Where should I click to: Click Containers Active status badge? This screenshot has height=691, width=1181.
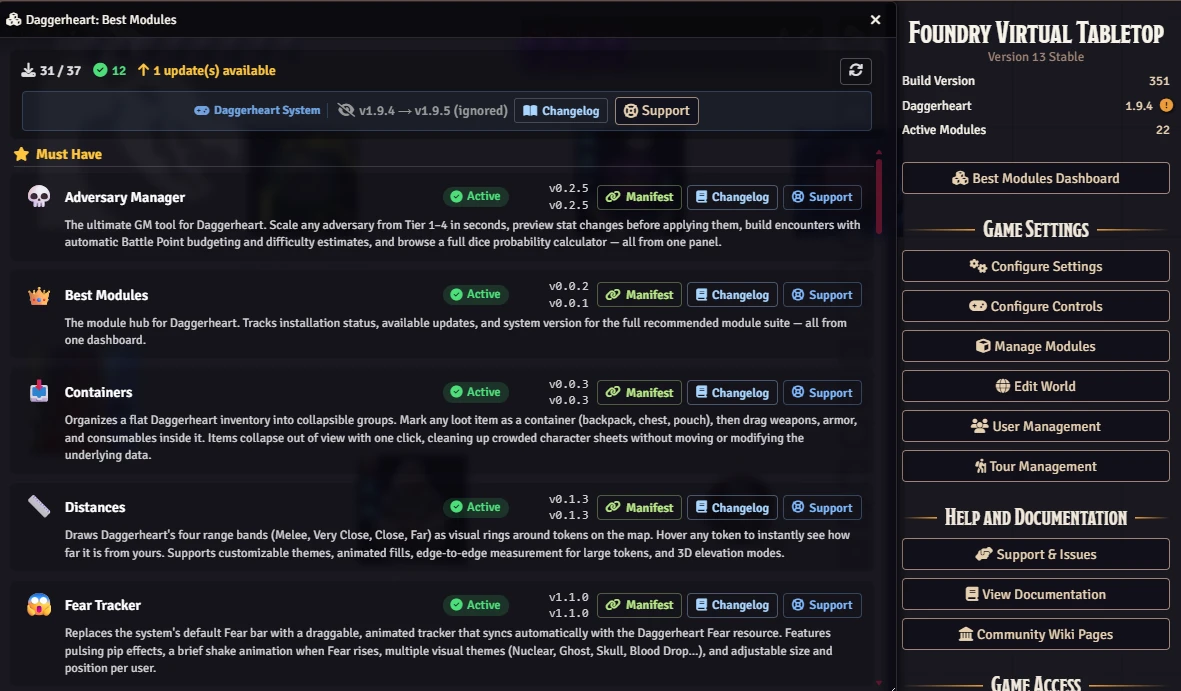[x=476, y=392]
